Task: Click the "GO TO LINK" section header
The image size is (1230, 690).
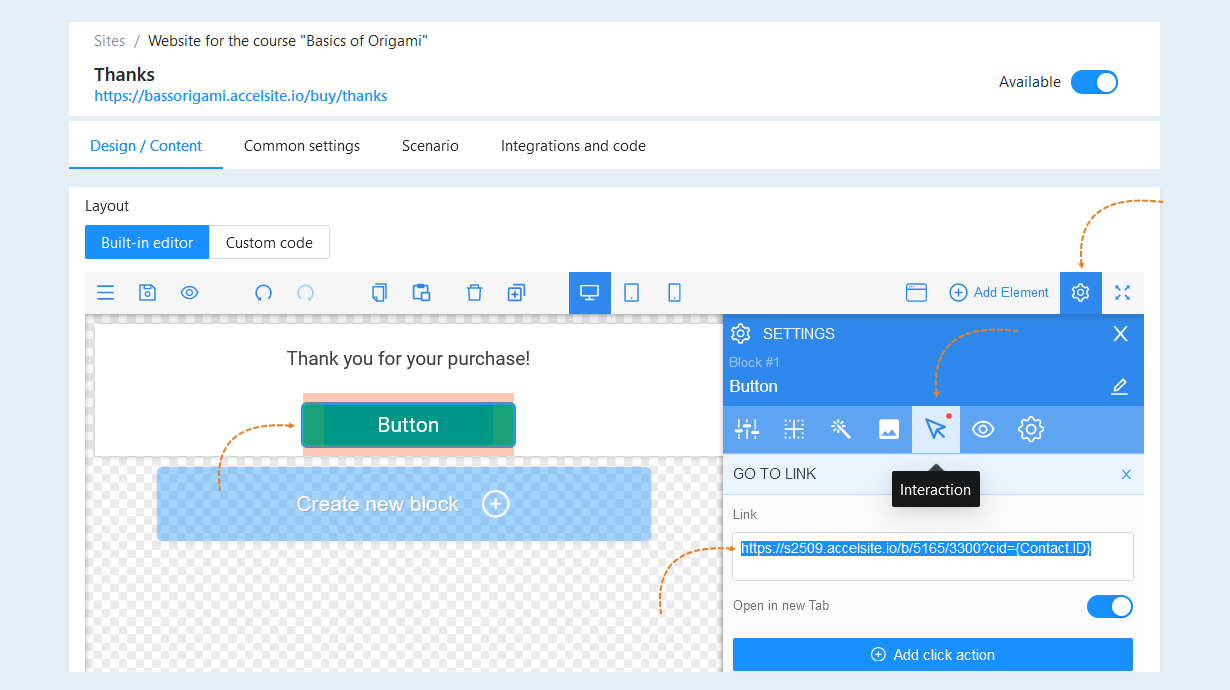Action: click(x=775, y=474)
